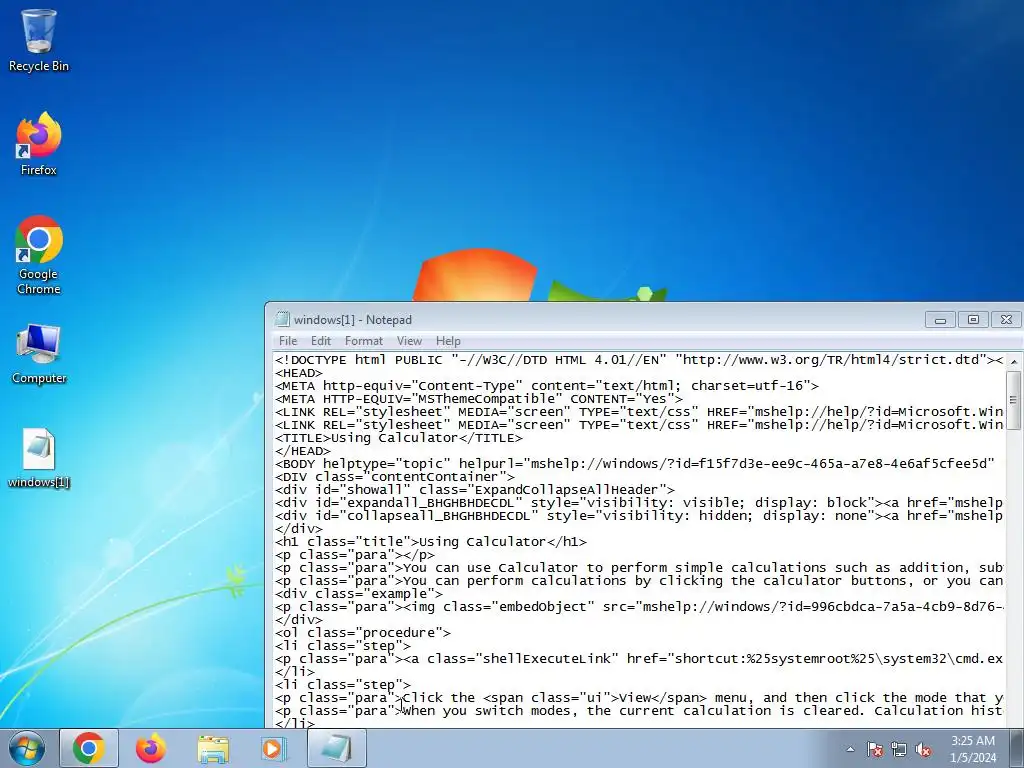Click the line "You can use Calculator to perform"
This screenshot has height=768, width=1024.
click(639, 568)
